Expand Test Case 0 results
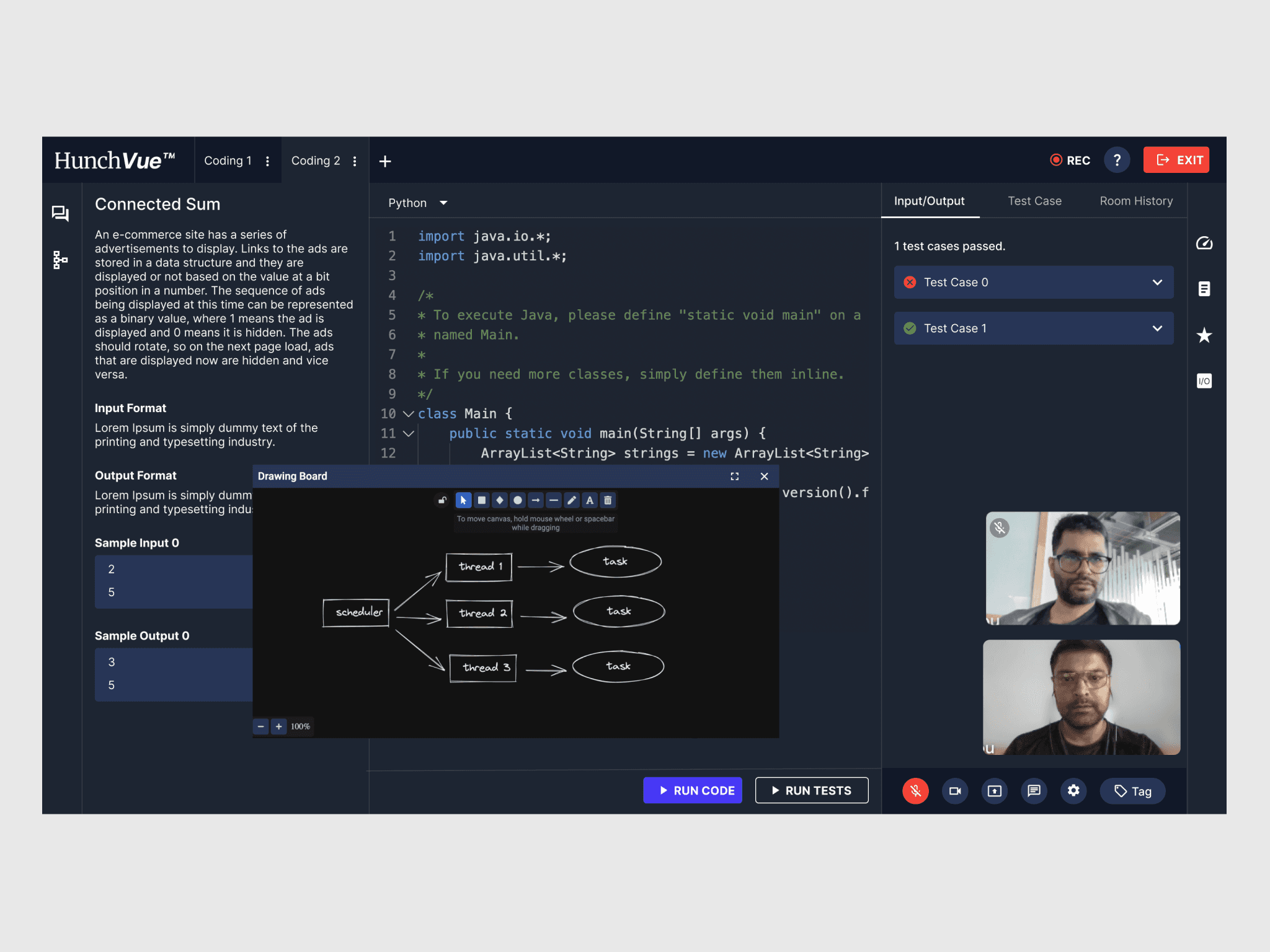Screen dimensions: 1270x952 coord(1157,282)
